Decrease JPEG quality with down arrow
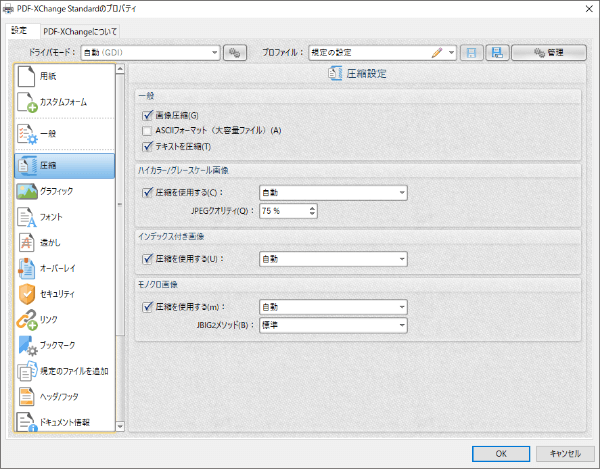Image resolution: width=600 pixels, height=469 pixels. click(x=312, y=213)
